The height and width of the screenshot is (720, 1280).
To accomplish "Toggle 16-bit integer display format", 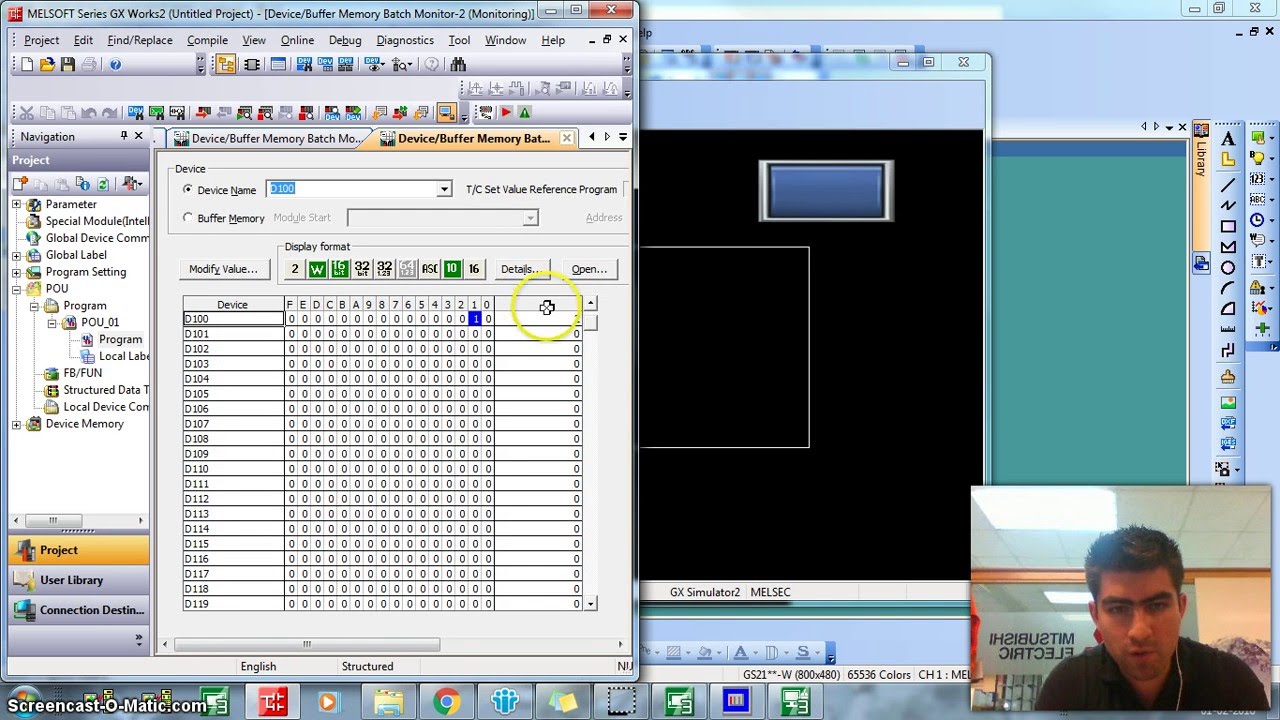I will click(339, 269).
